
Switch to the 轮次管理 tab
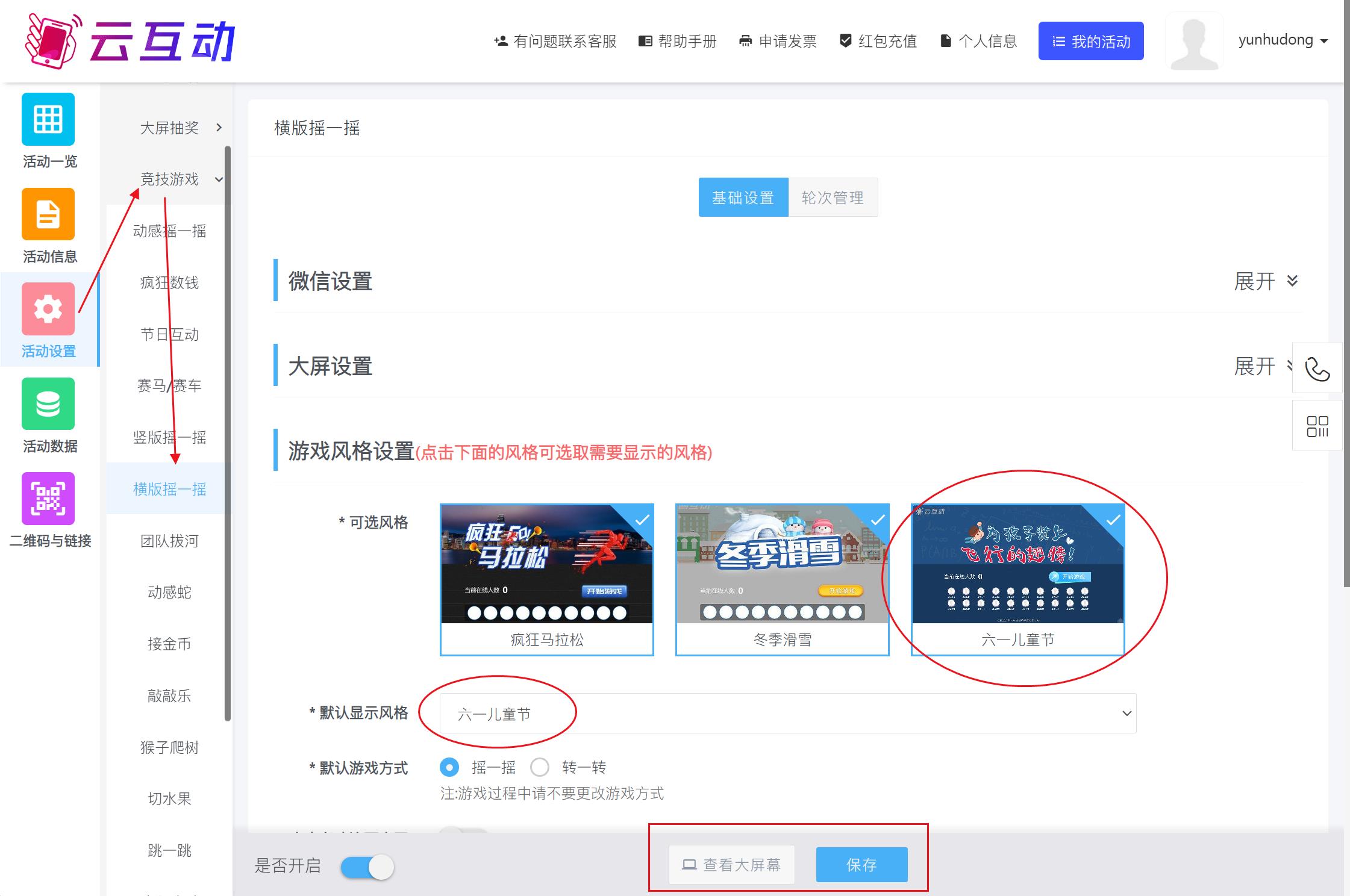833,198
